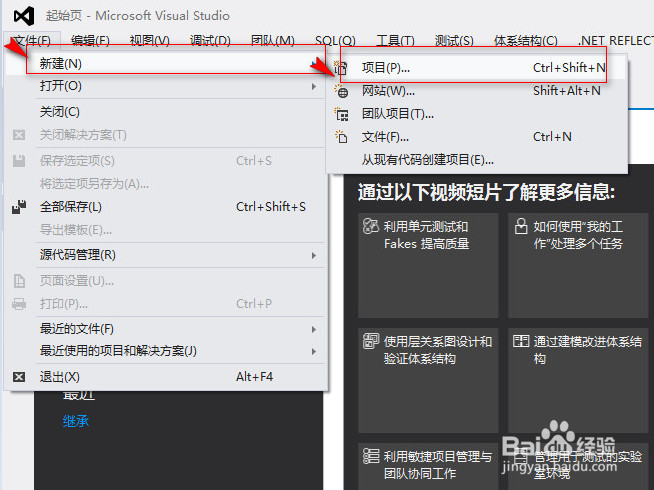Click the floppy disk icon beside 保存选定项

point(19,161)
